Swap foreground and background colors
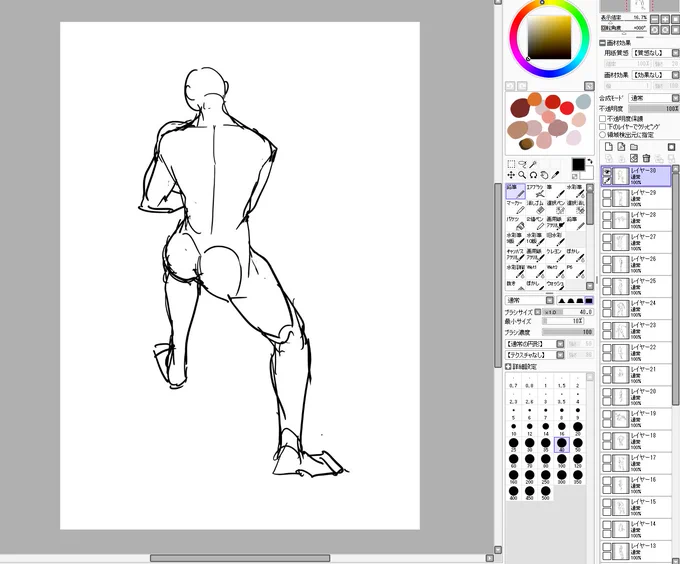The image size is (680, 564). [590, 162]
